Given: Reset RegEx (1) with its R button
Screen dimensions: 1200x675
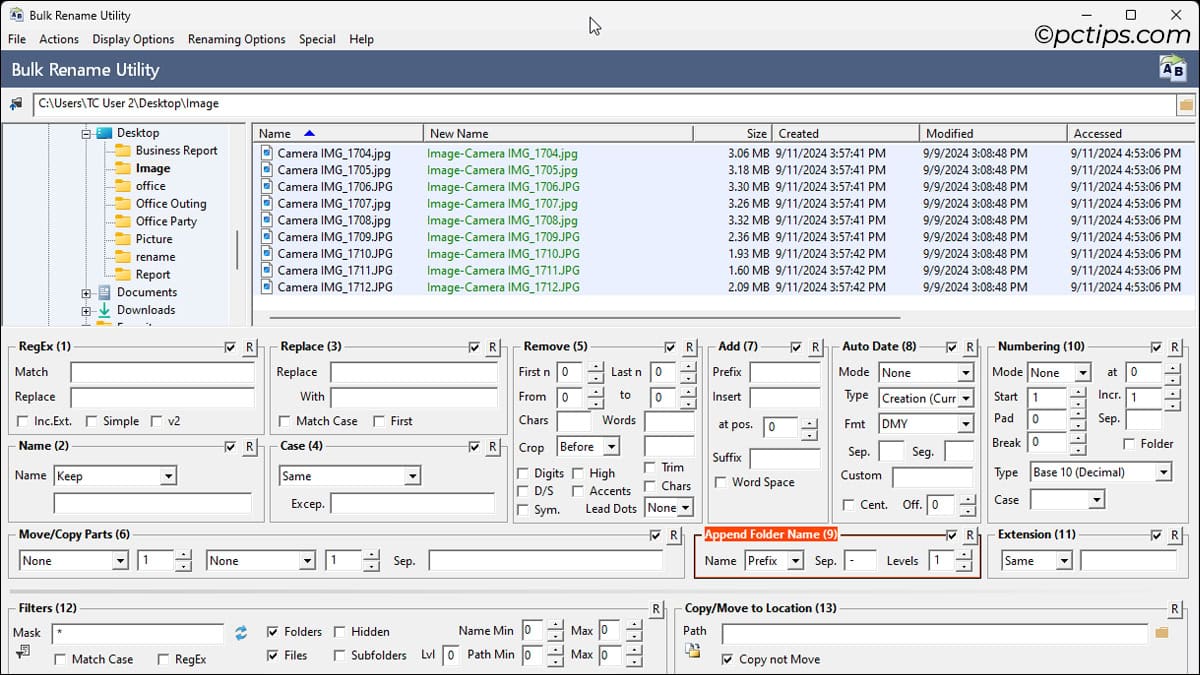Looking at the screenshot, I should click(250, 348).
